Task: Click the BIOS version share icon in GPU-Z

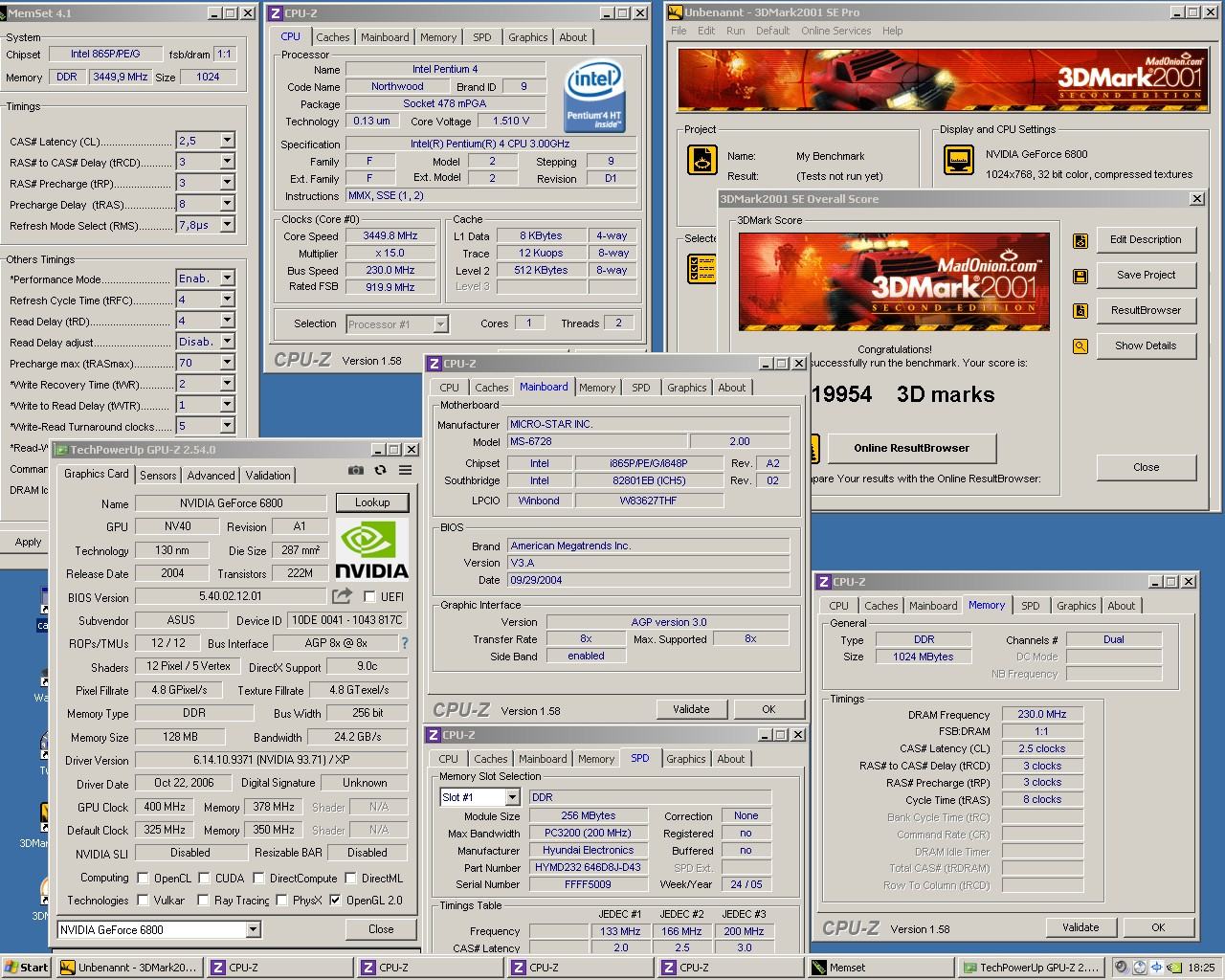Action: tap(342, 596)
